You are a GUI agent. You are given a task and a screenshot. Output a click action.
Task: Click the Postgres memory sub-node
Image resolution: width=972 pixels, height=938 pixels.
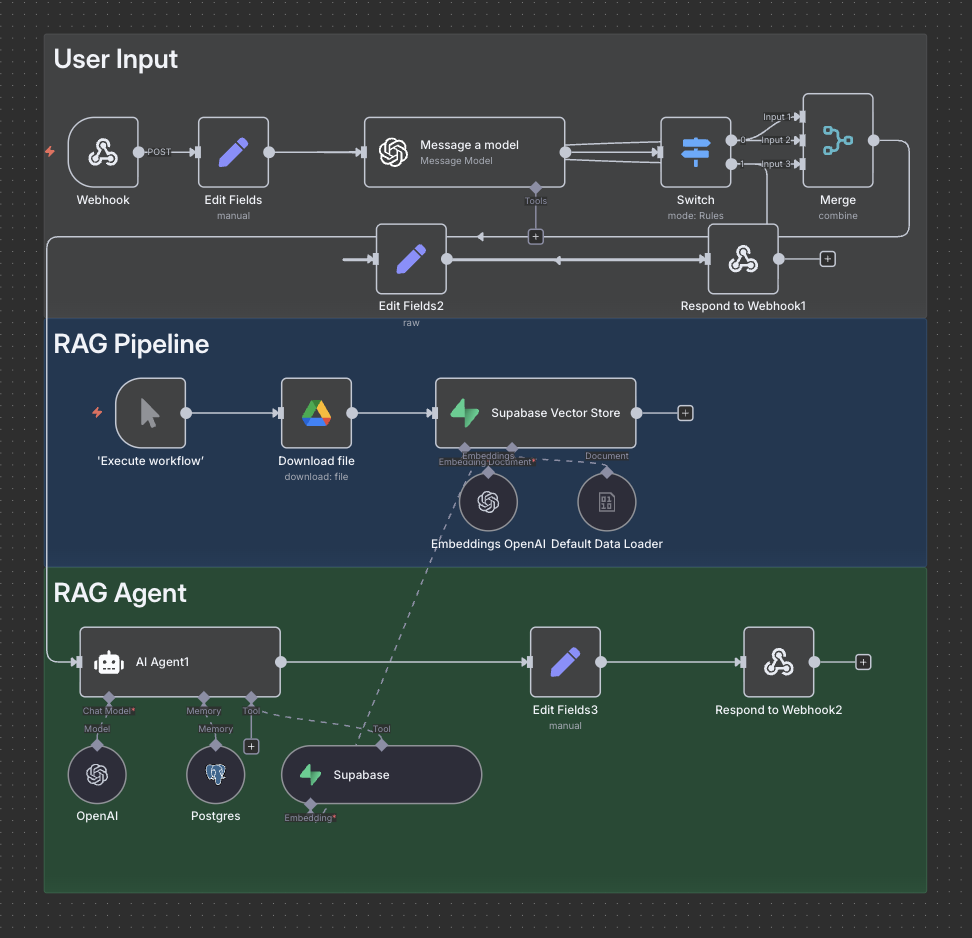point(216,775)
